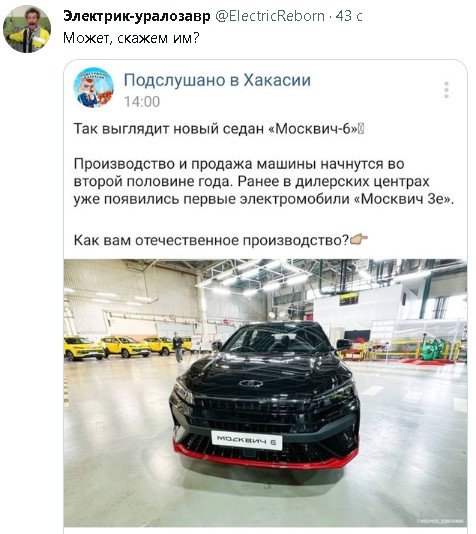This screenshot has width=476, height=534.
Task: Click the 14:00 post time
Action: pos(142,102)
